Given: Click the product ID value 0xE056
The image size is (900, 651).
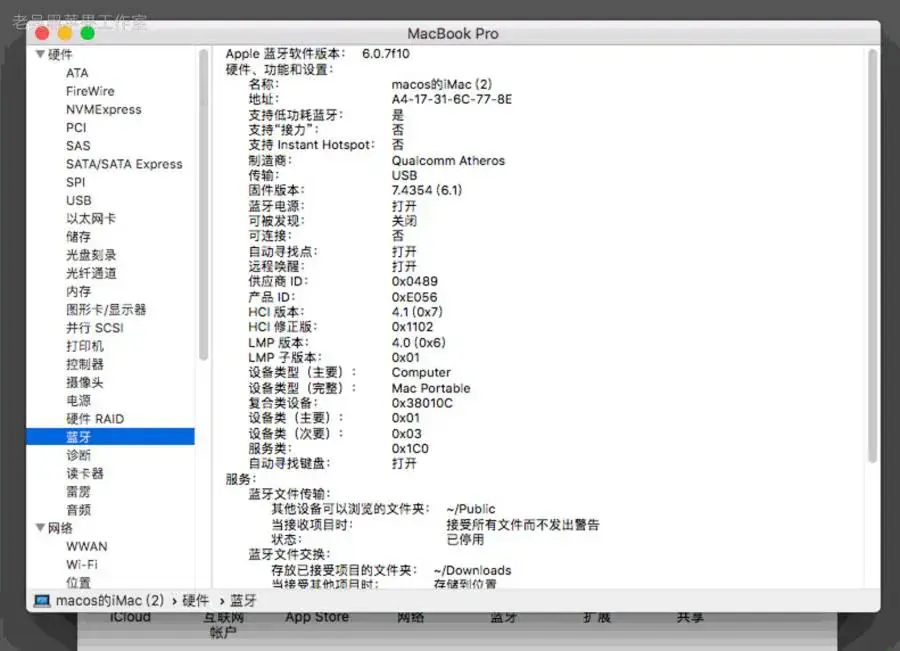Looking at the screenshot, I should point(414,297).
